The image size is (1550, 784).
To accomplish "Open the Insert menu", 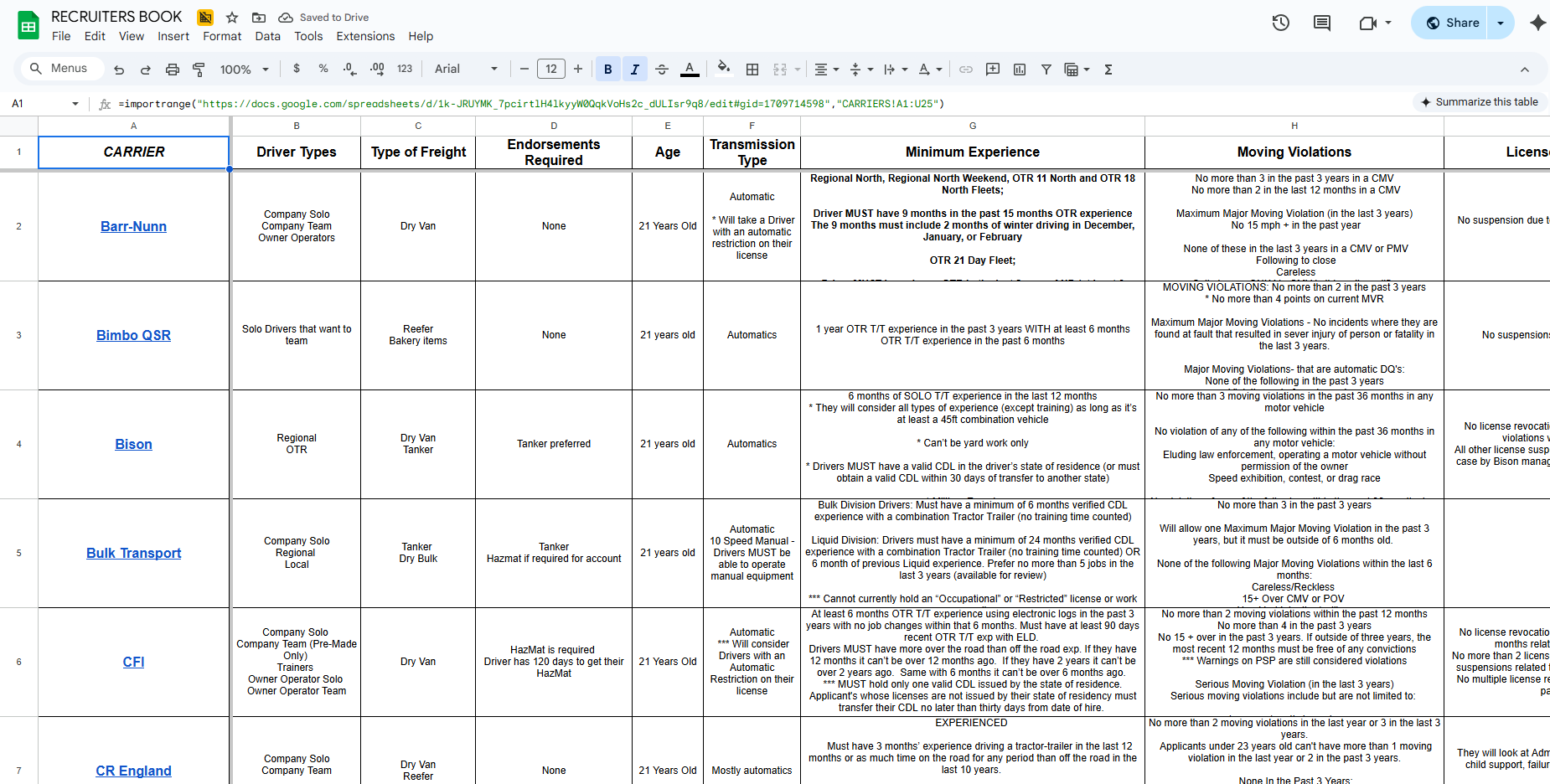I will (173, 36).
